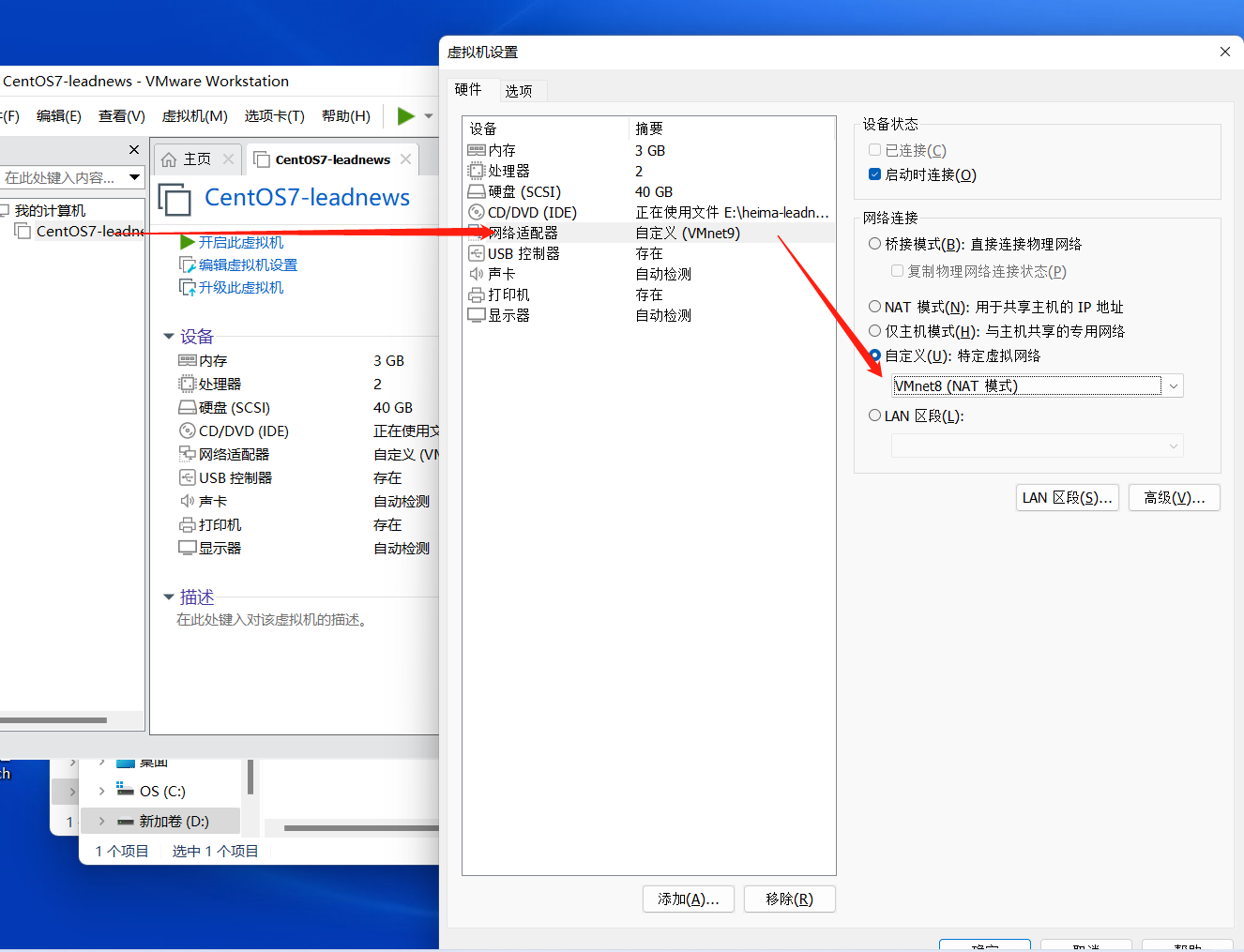Image resolution: width=1244 pixels, height=952 pixels.
Task: Click 内存 icon in the VMware summary devices
Action: (188, 360)
